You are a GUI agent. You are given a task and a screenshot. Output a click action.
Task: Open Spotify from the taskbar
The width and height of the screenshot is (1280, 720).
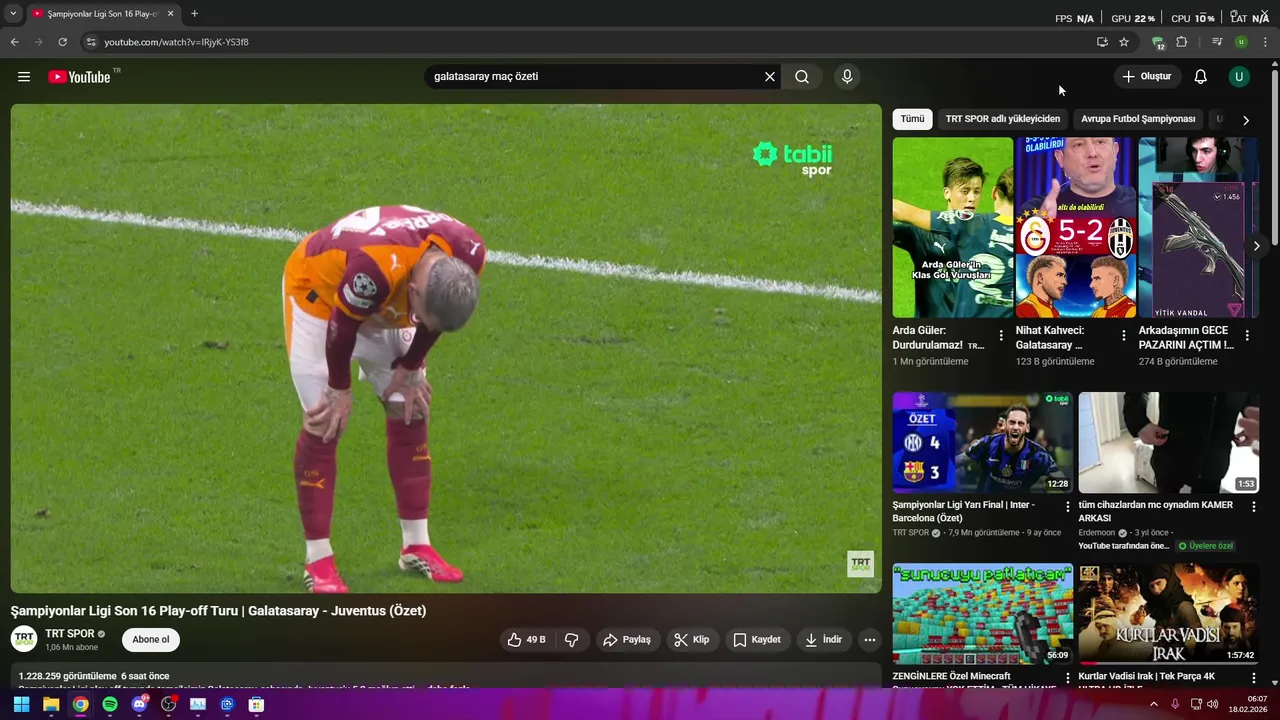(110, 705)
